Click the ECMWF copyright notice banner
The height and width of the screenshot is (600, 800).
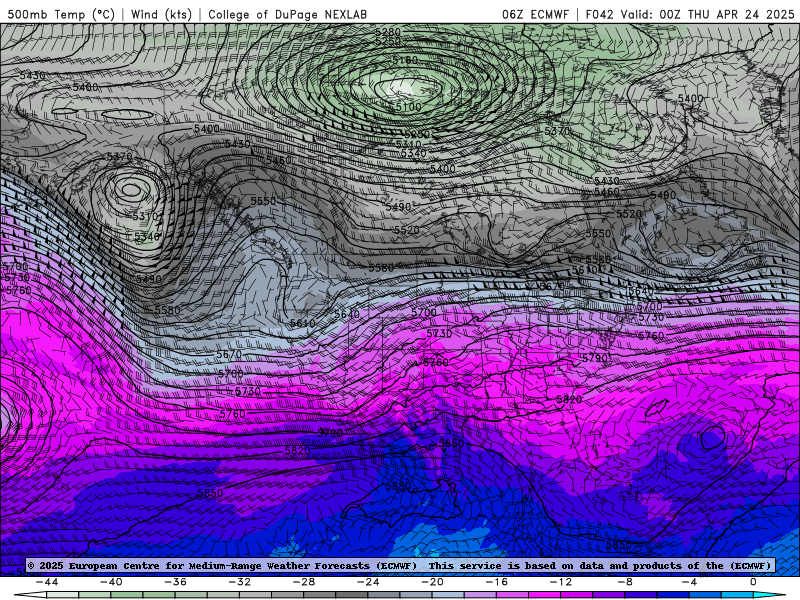[x=399, y=565]
